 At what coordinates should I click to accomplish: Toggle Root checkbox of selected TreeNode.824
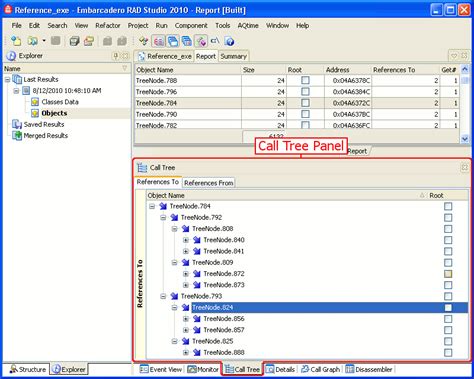(x=448, y=308)
